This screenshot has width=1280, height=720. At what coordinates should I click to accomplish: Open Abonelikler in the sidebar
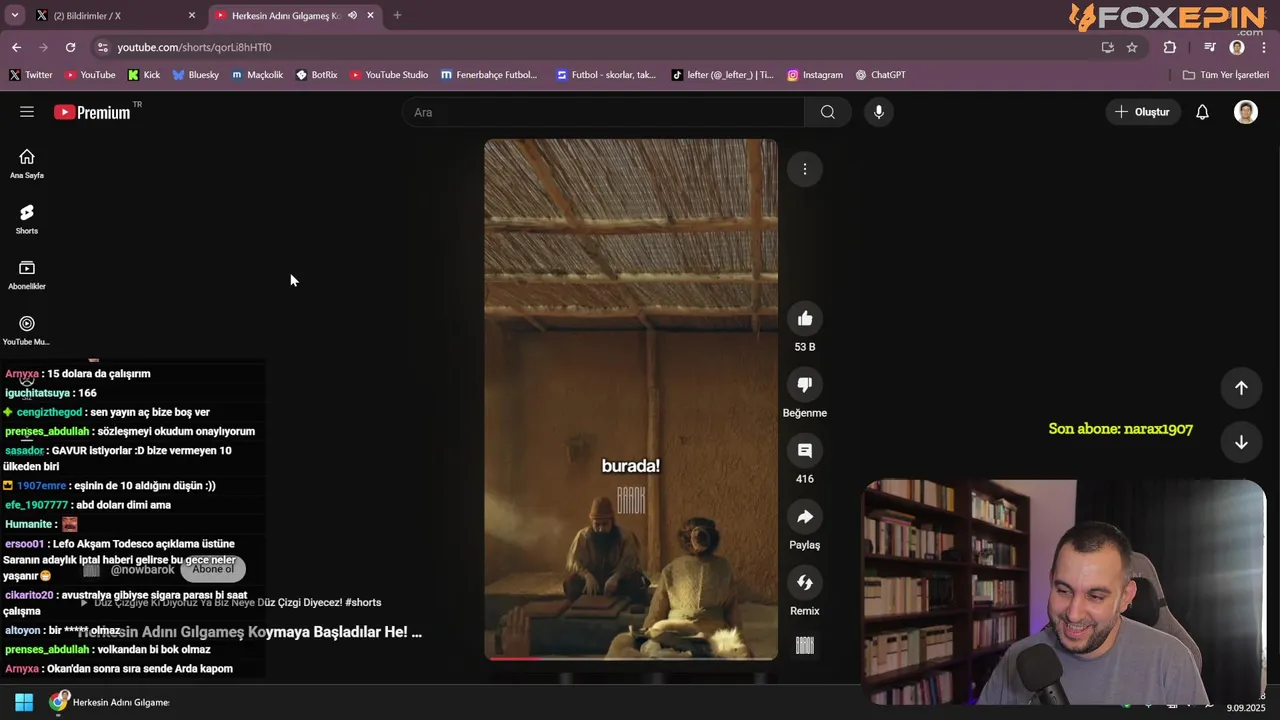27,275
